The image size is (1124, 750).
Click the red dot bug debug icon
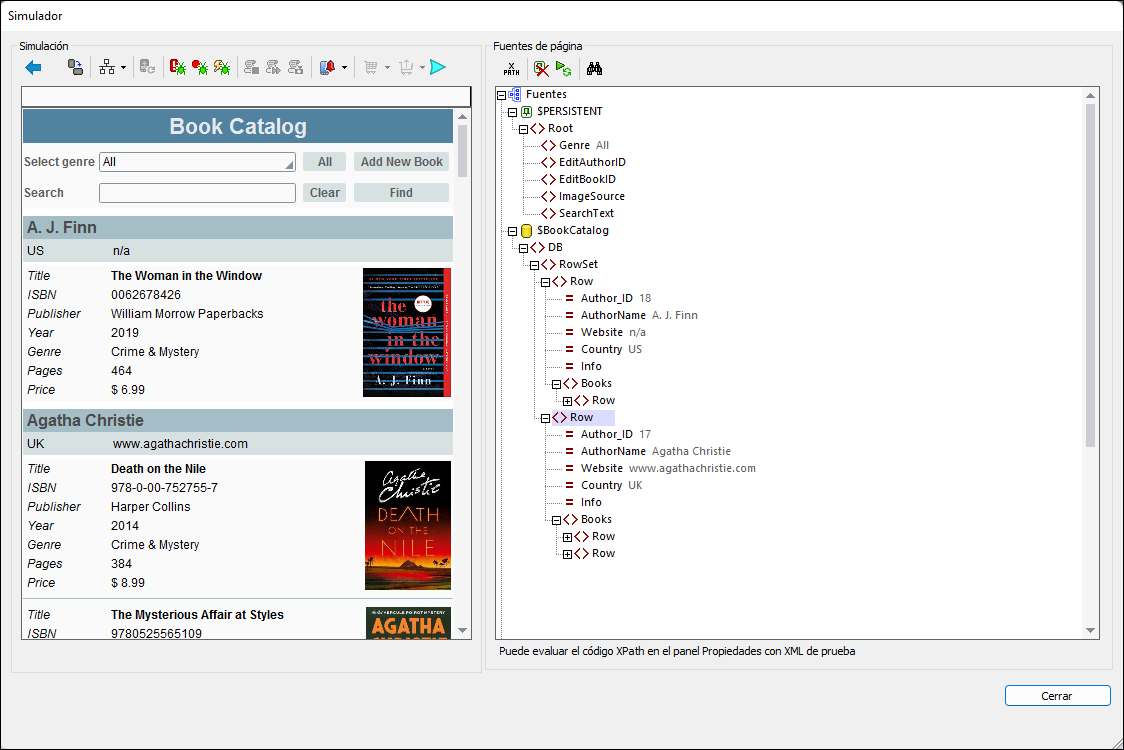(x=200, y=67)
